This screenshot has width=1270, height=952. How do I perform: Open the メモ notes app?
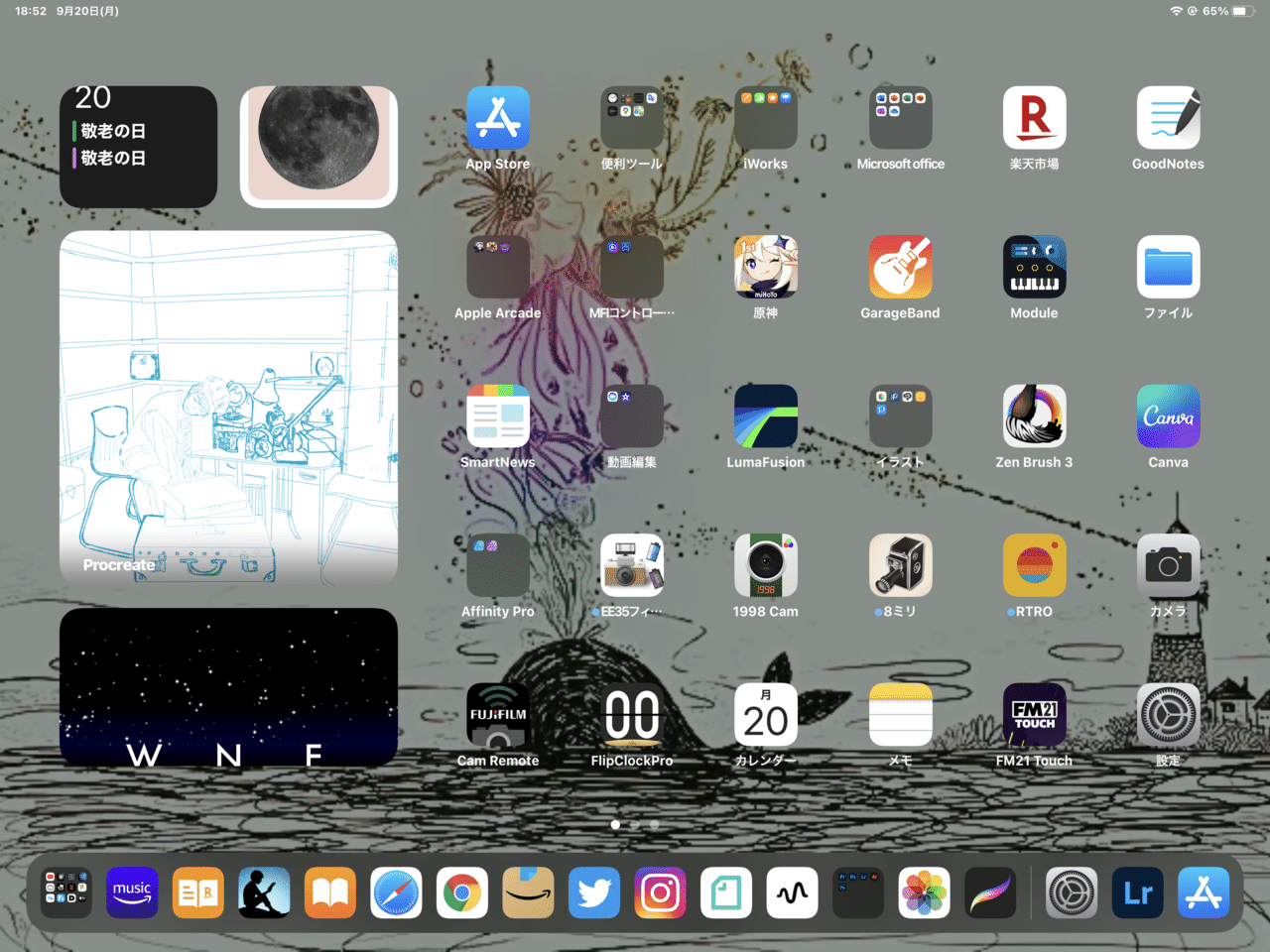point(900,715)
